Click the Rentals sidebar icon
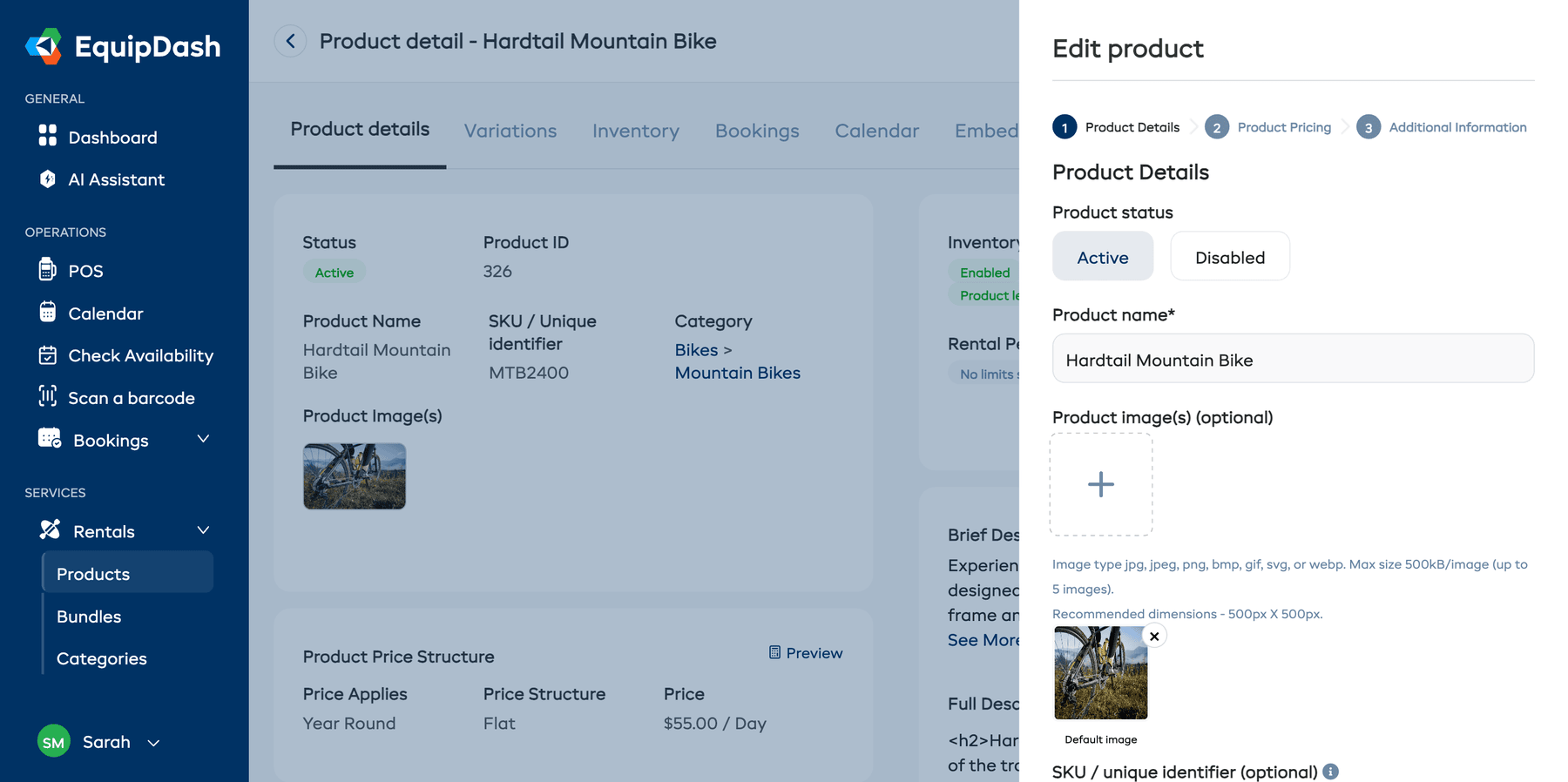The height and width of the screenshot is (782, 1568). pyautogui.click(x=50, y=529)
